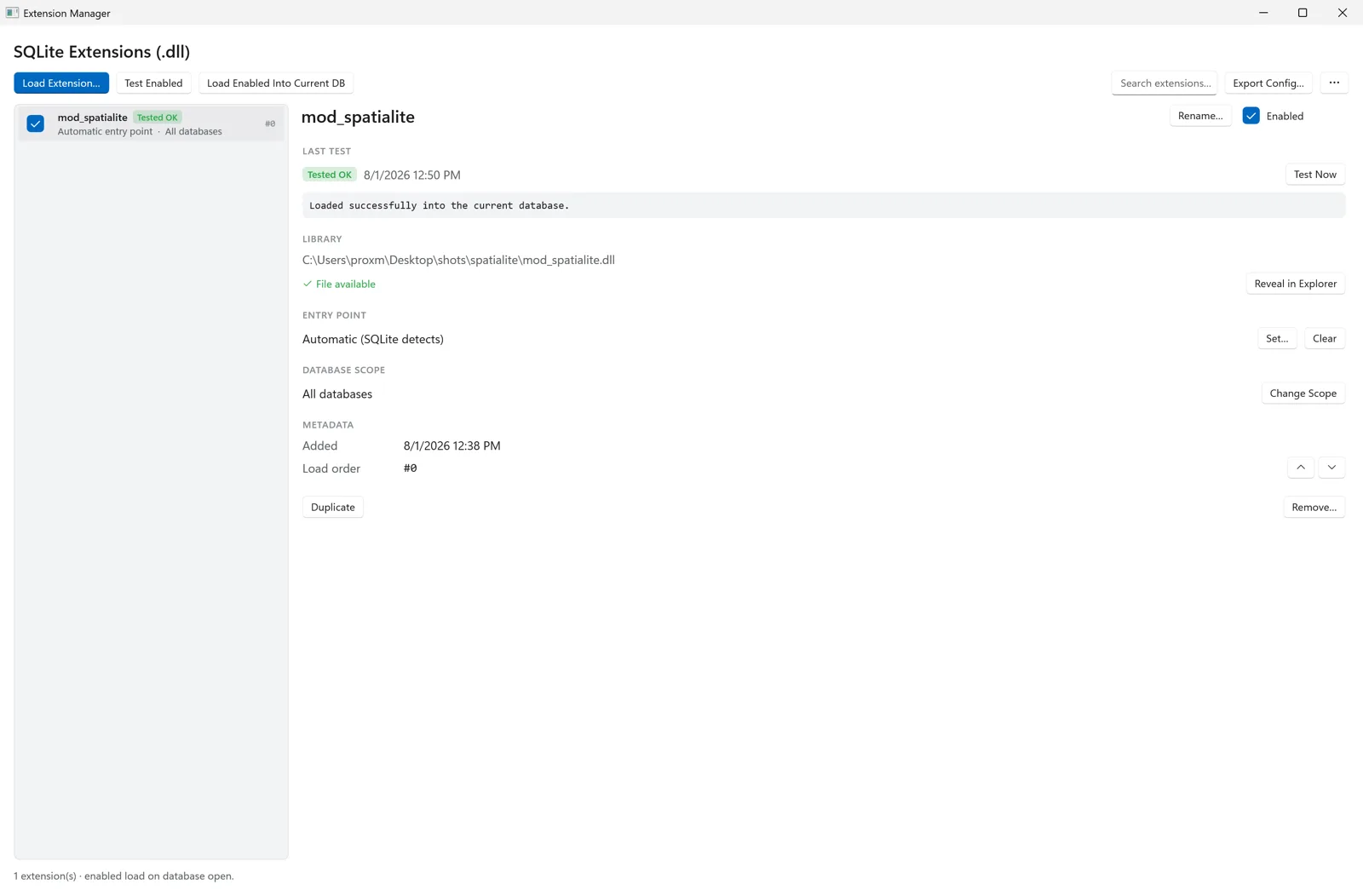Click Test Now button
Viewport: 1363px width, 896px height.
(1314, 175)
